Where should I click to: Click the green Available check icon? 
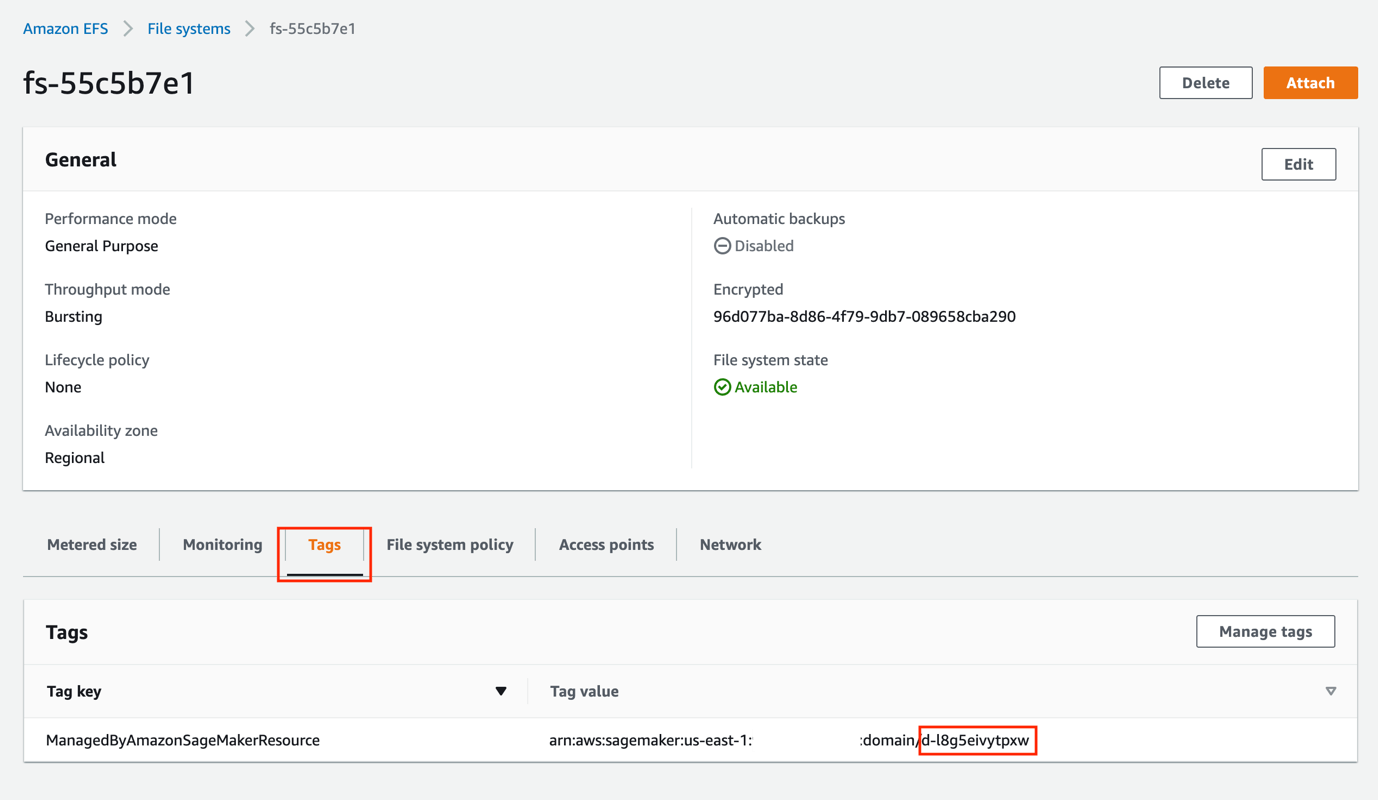[722, 387]
